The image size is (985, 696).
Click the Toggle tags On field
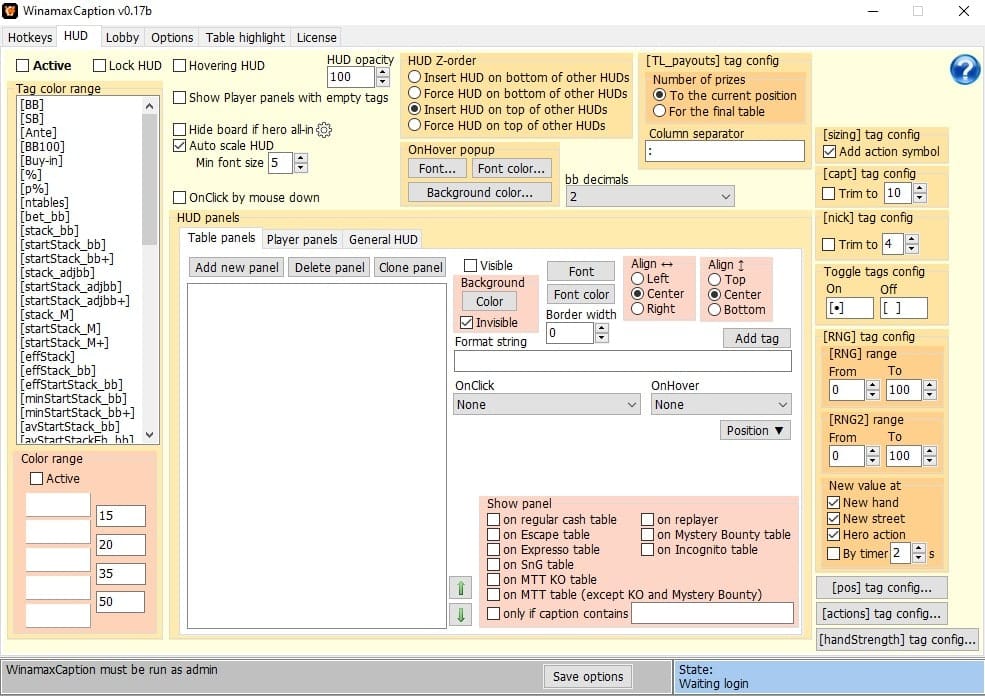[850, 308]
